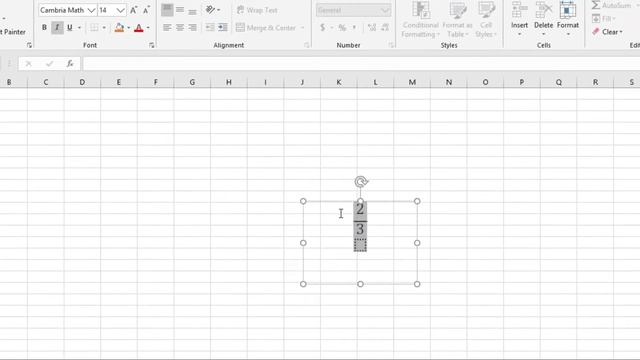This screenshot has height=360, width=640.
Task: Open Cell Styles menu
Action: [x=486, y=20]
